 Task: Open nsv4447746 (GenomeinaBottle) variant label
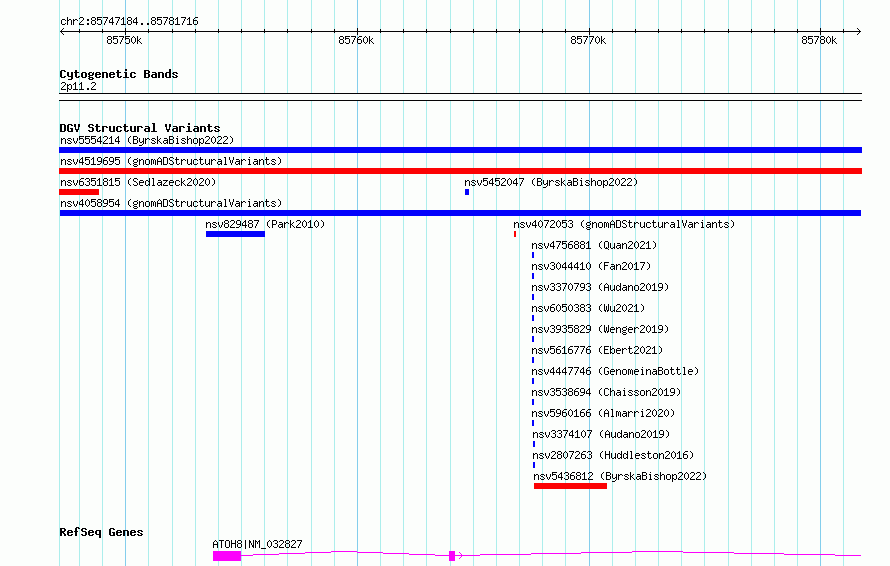pos(615,371)
